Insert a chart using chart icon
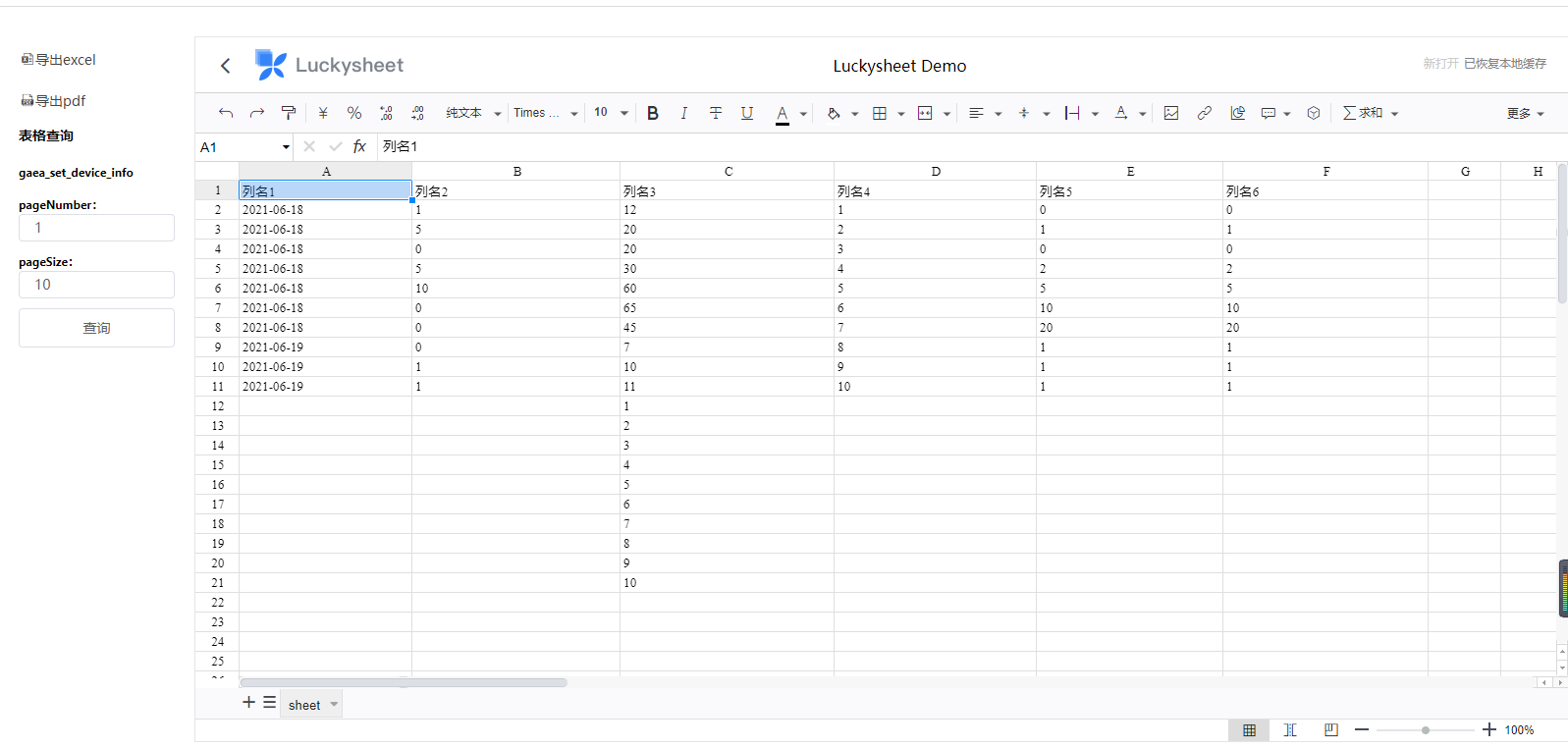 [1237, 113]
